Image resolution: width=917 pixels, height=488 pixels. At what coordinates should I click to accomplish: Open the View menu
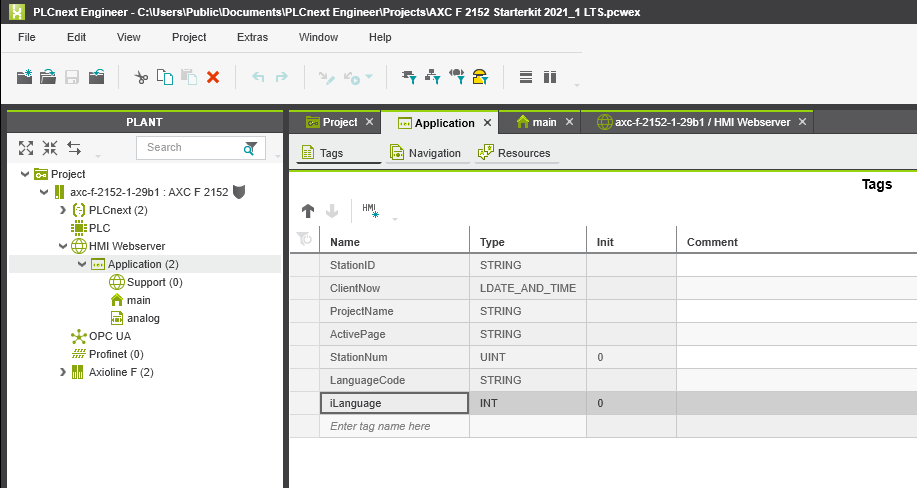tap(129, 37)
